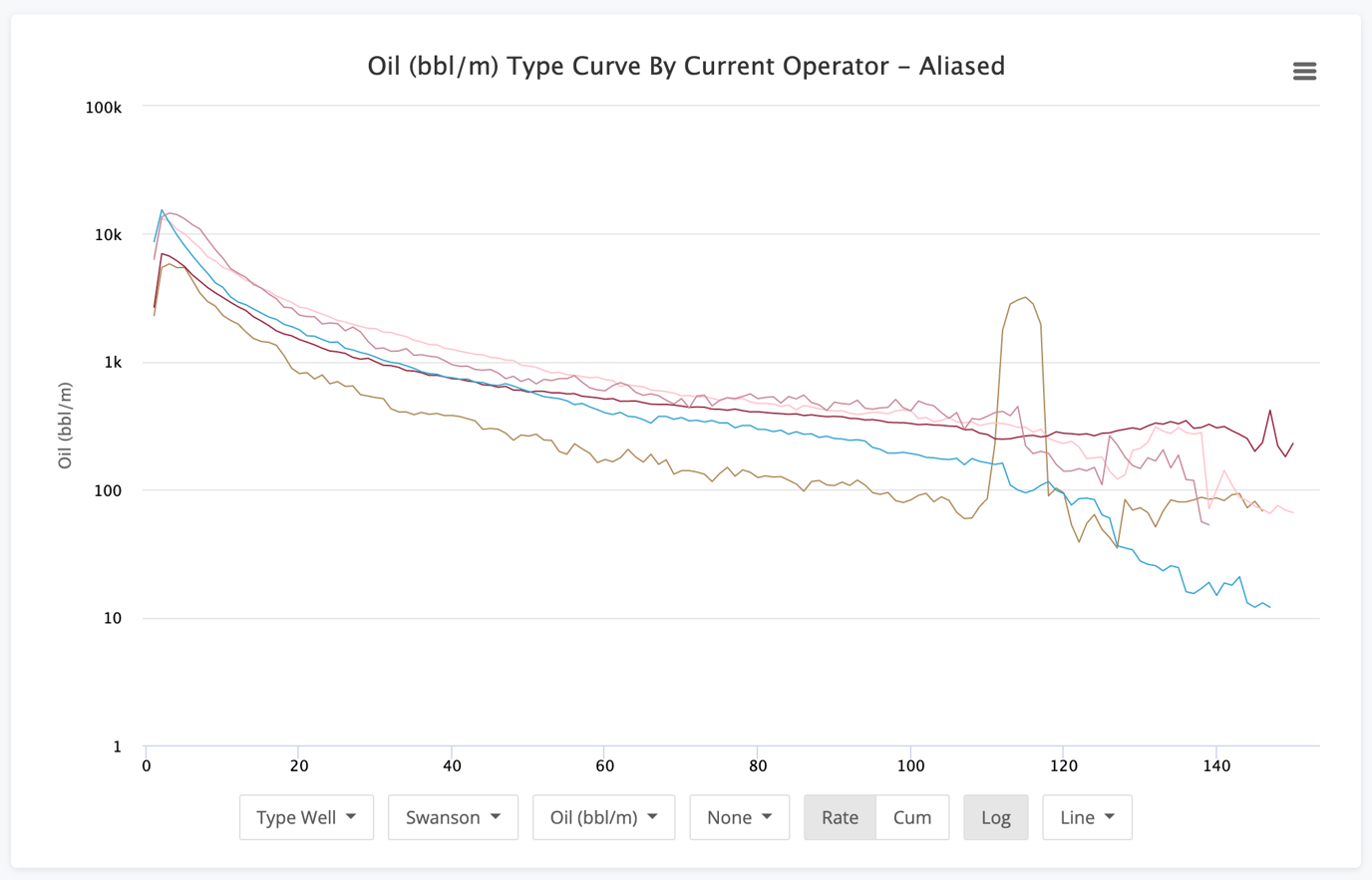Open the chart export hamburger menu
1372x880 pixels.
click(1304, 71)
